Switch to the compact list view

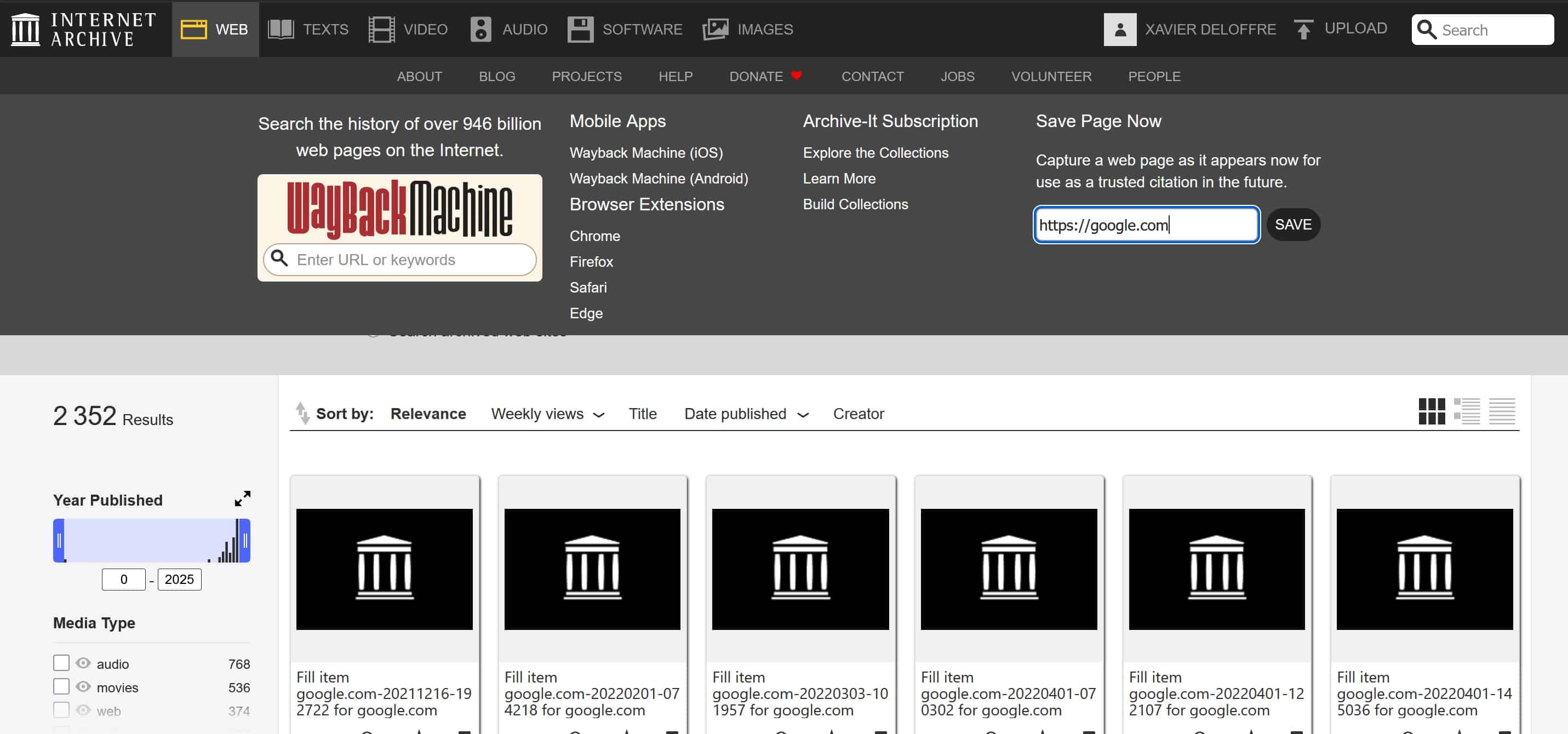tap(1502, 411)
